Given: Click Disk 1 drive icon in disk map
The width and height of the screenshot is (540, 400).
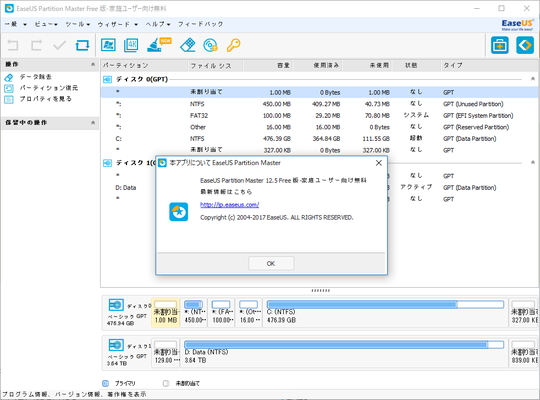Looking at the screenshot, I should (116, 345).
